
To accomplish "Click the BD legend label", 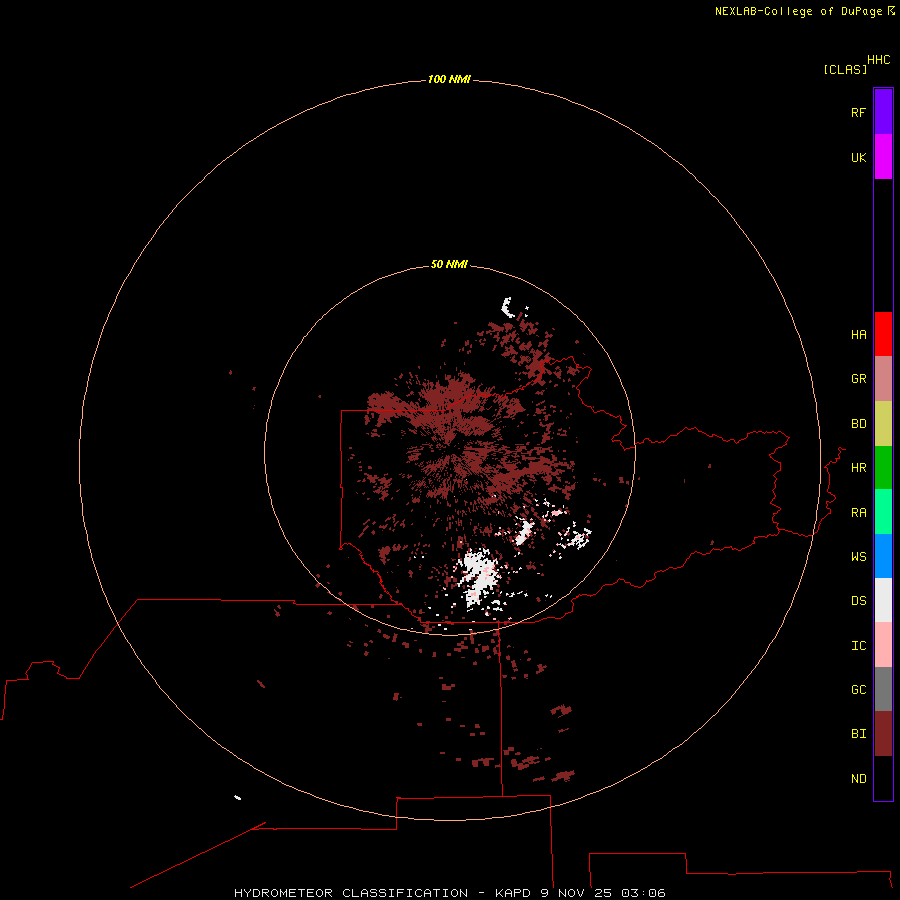I will click(x=858, y=424).
